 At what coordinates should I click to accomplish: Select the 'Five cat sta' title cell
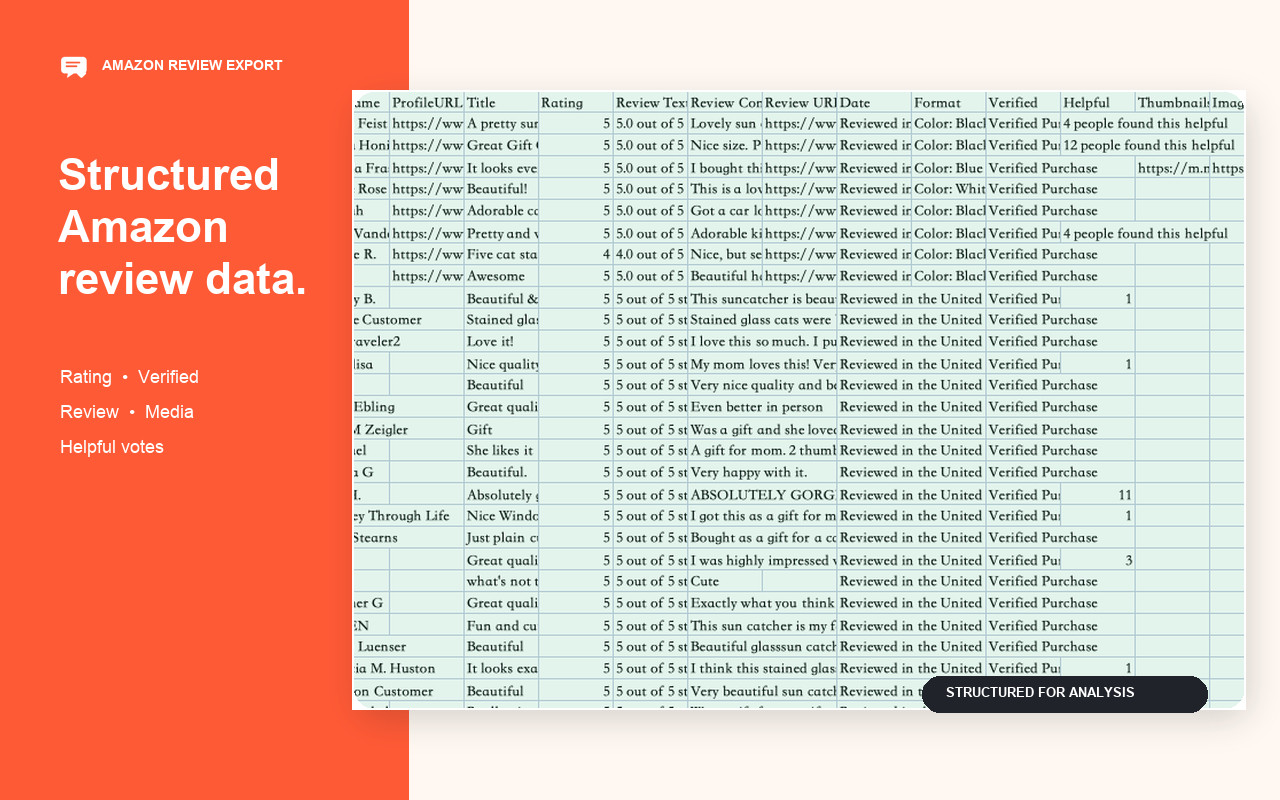(x=501, y=255)
